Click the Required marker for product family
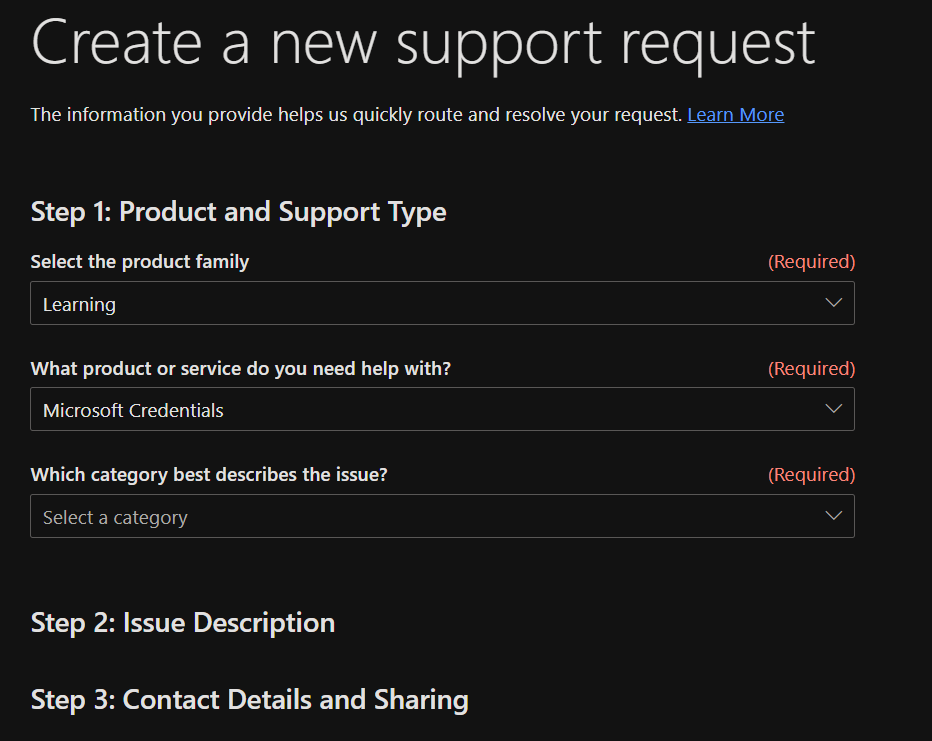932x741 pixels. [811, 262]
